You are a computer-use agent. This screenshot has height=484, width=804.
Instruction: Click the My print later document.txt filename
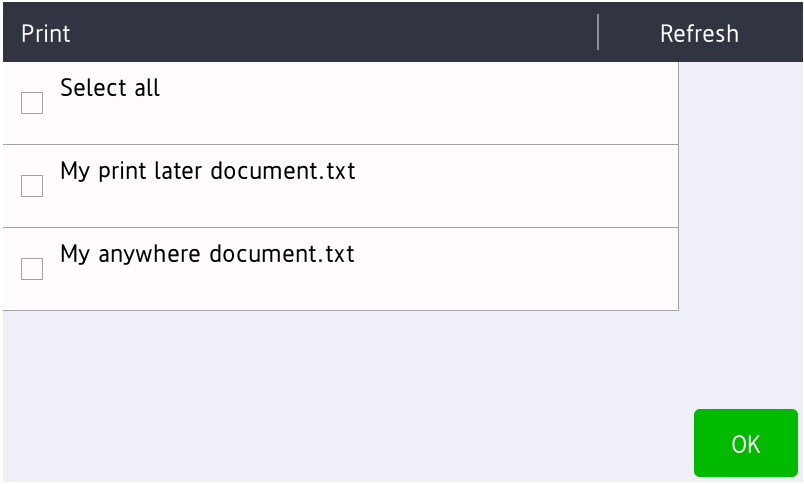coord(208,171)
